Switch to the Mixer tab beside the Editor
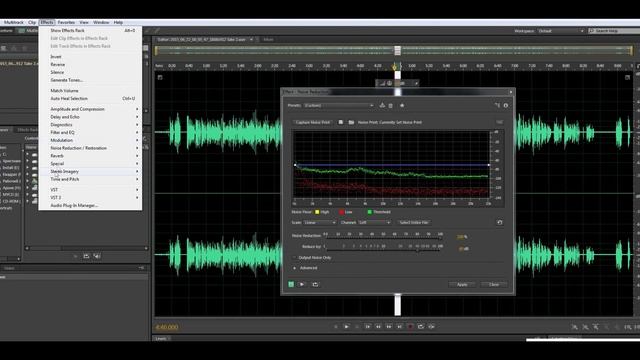The height and width of the screenshot is (360, 640). pos(268,40)
